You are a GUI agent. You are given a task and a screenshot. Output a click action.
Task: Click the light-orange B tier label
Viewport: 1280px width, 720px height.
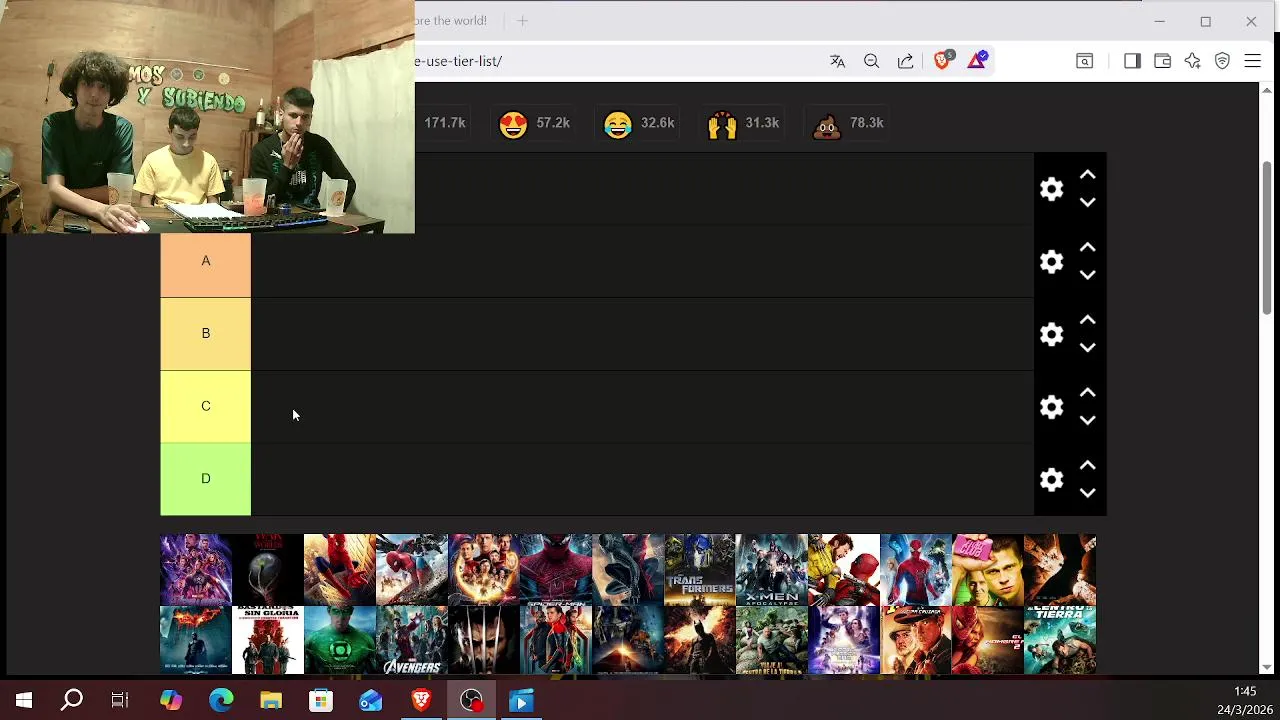pyautogui.click(x=205, y=334)
